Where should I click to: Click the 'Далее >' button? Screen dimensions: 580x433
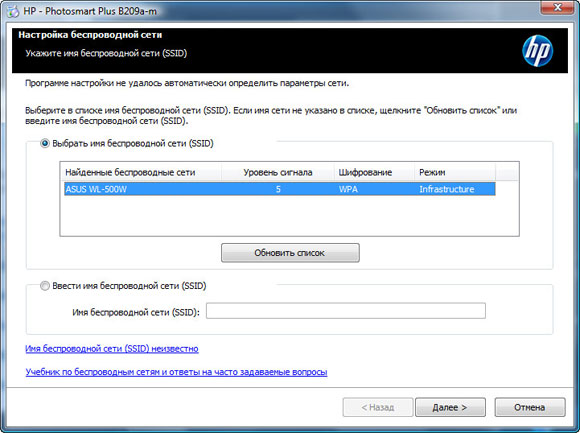click(x=450, y=407)
